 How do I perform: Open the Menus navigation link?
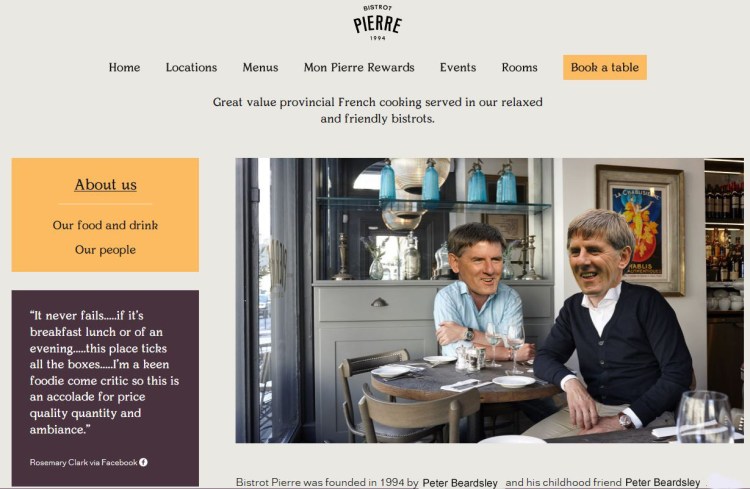tap(260, 67)
